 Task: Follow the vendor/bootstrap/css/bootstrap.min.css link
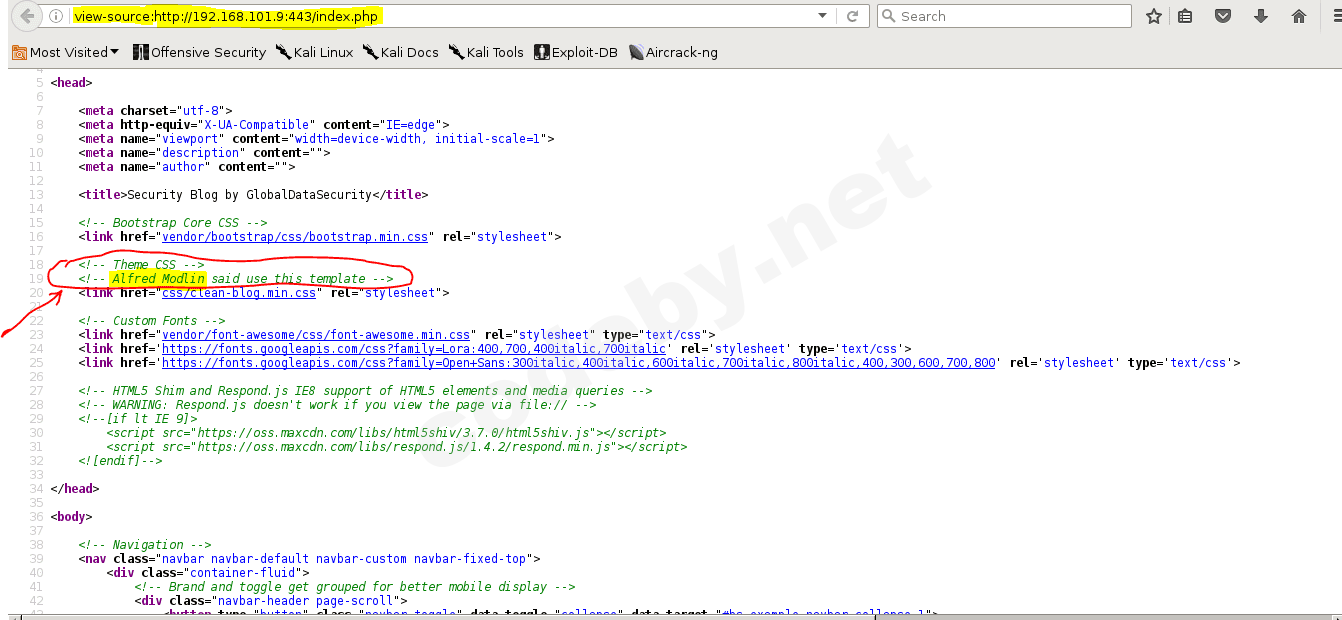(295, 237)
